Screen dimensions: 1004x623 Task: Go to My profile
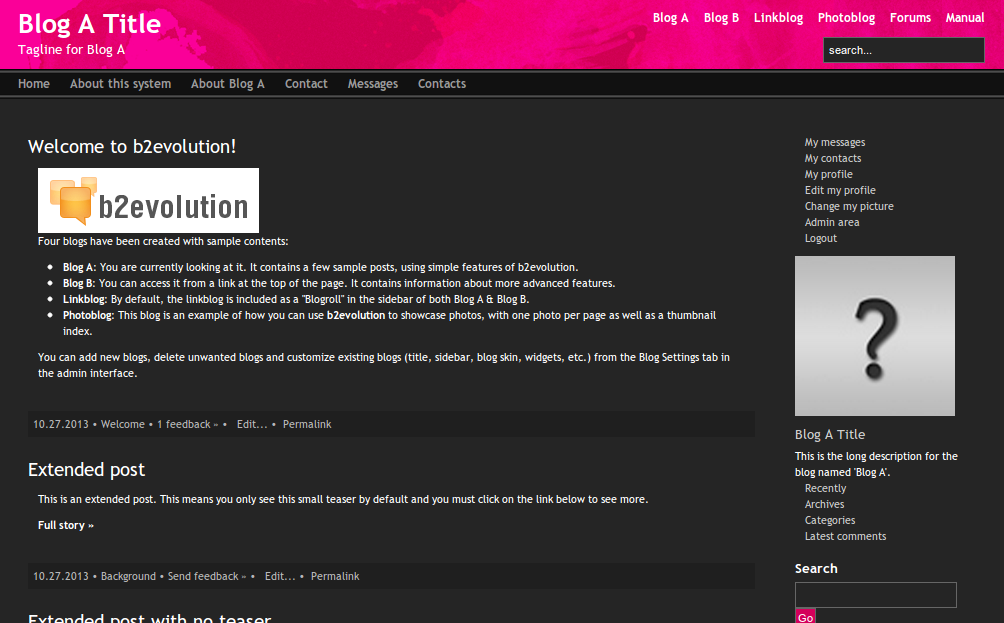click(x=829, y=174)
